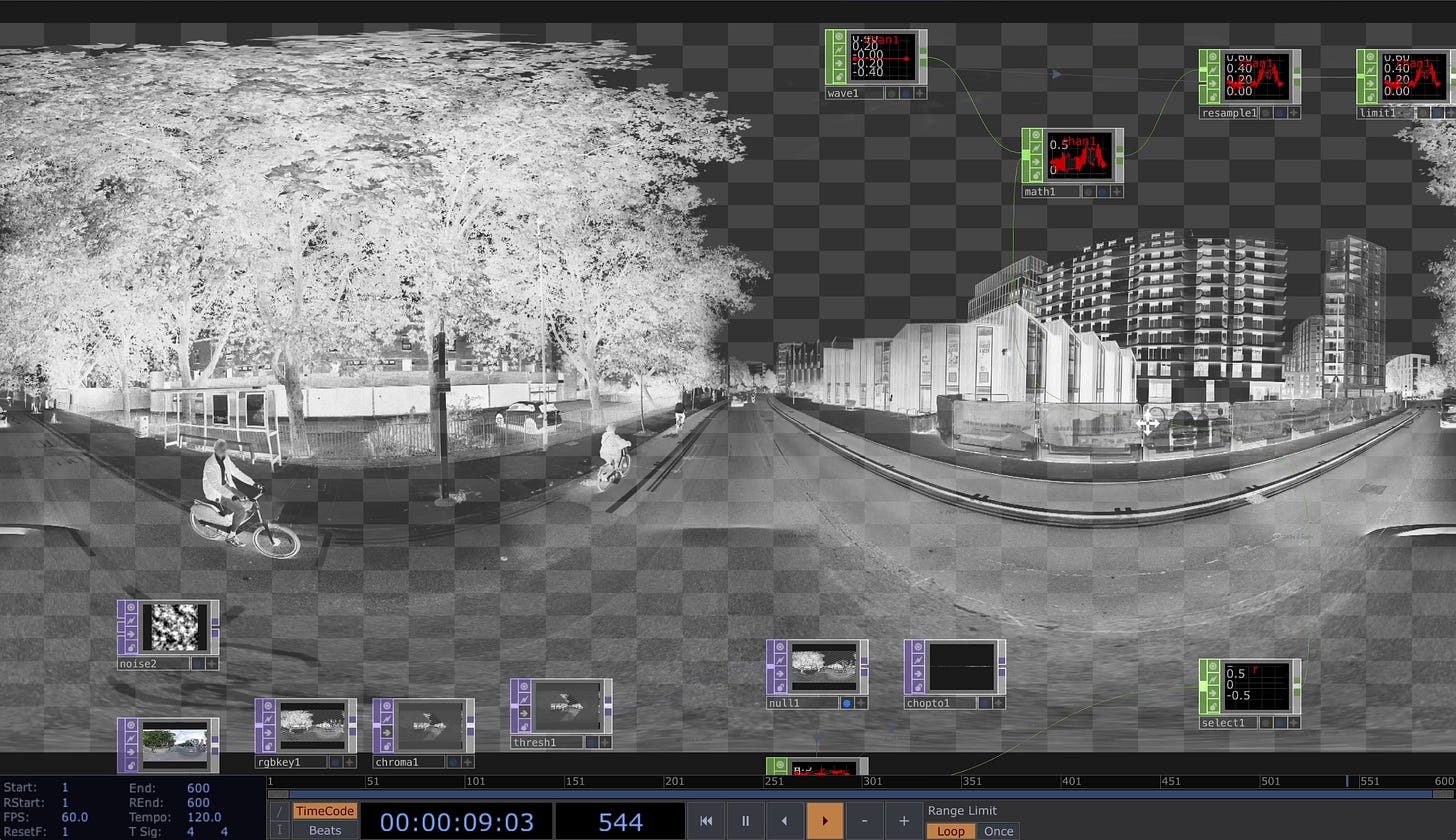Toggle green circle flag on wave1
The width and height of the screenshot is (1456, 840).
point(892,93)
